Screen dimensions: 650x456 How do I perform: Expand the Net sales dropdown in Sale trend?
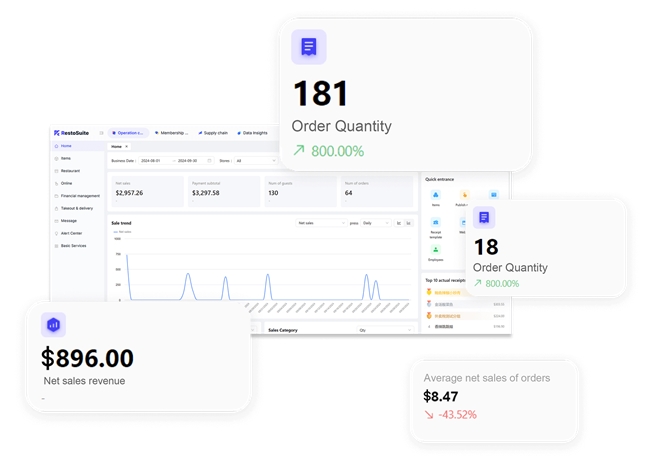click(320, 223)
